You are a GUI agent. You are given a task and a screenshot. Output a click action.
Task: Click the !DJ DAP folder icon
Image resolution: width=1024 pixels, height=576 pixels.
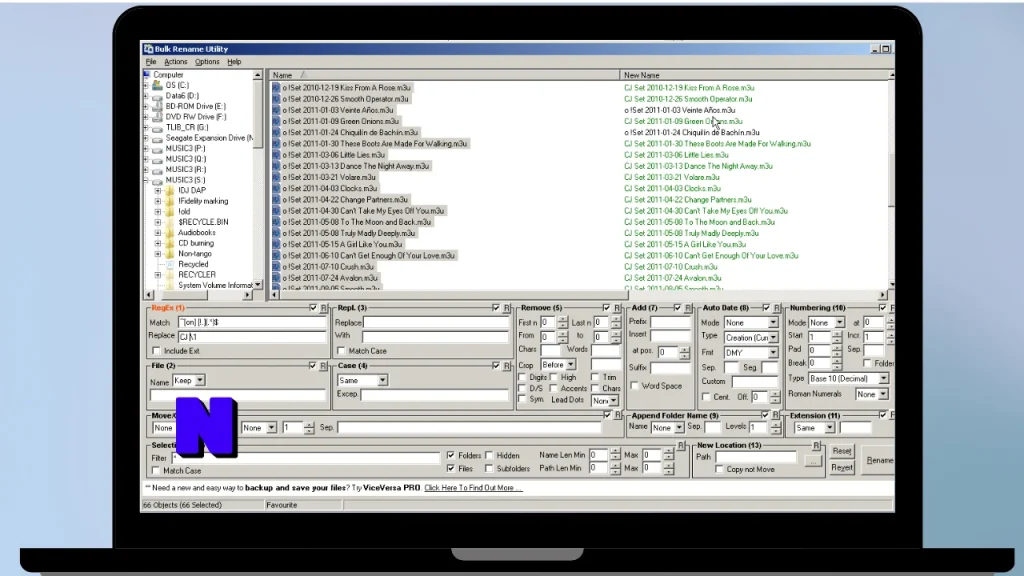click(x=170, y=191)
